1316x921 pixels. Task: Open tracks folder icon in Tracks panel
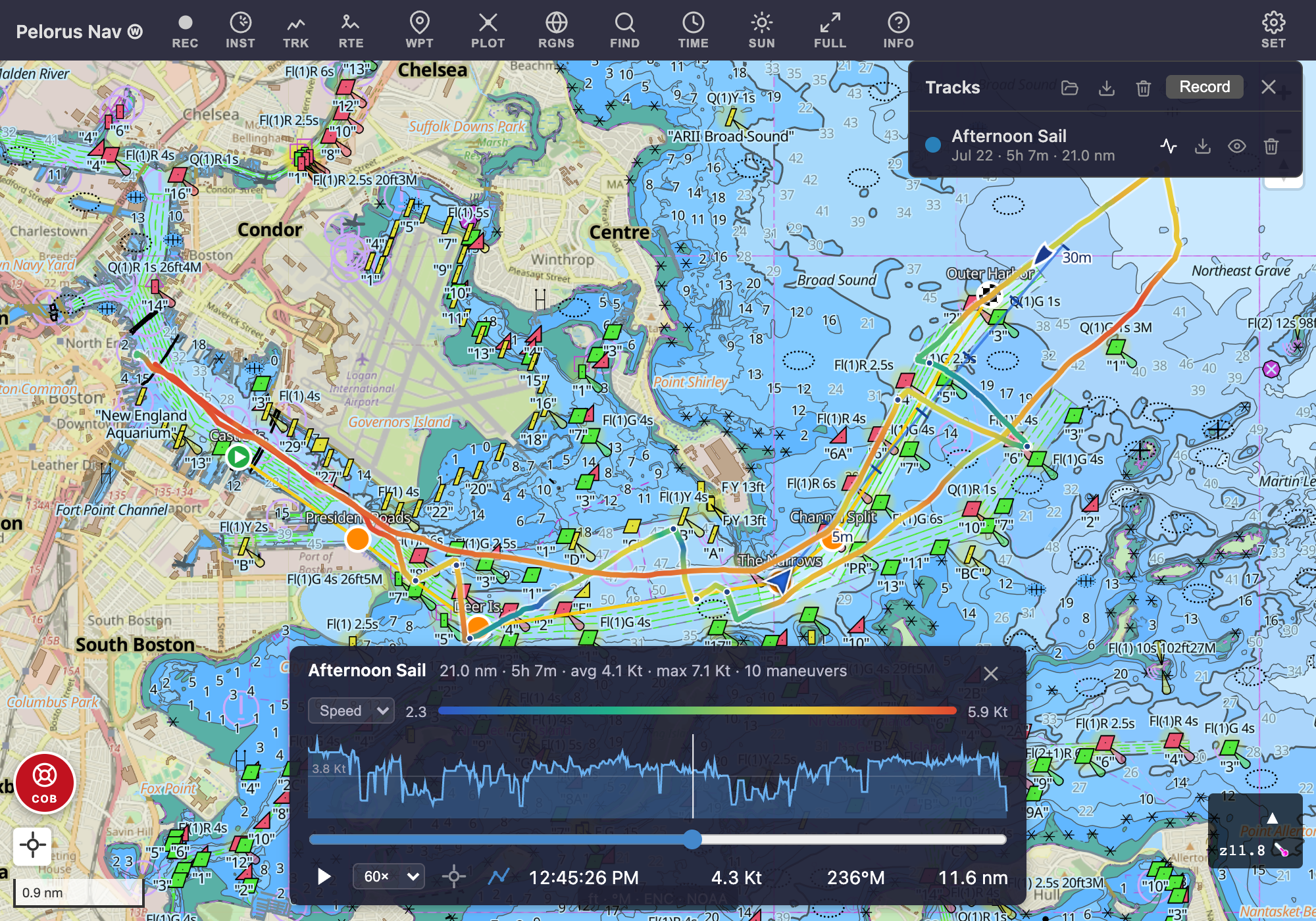pyautogui.click(x=1070, y=87)
